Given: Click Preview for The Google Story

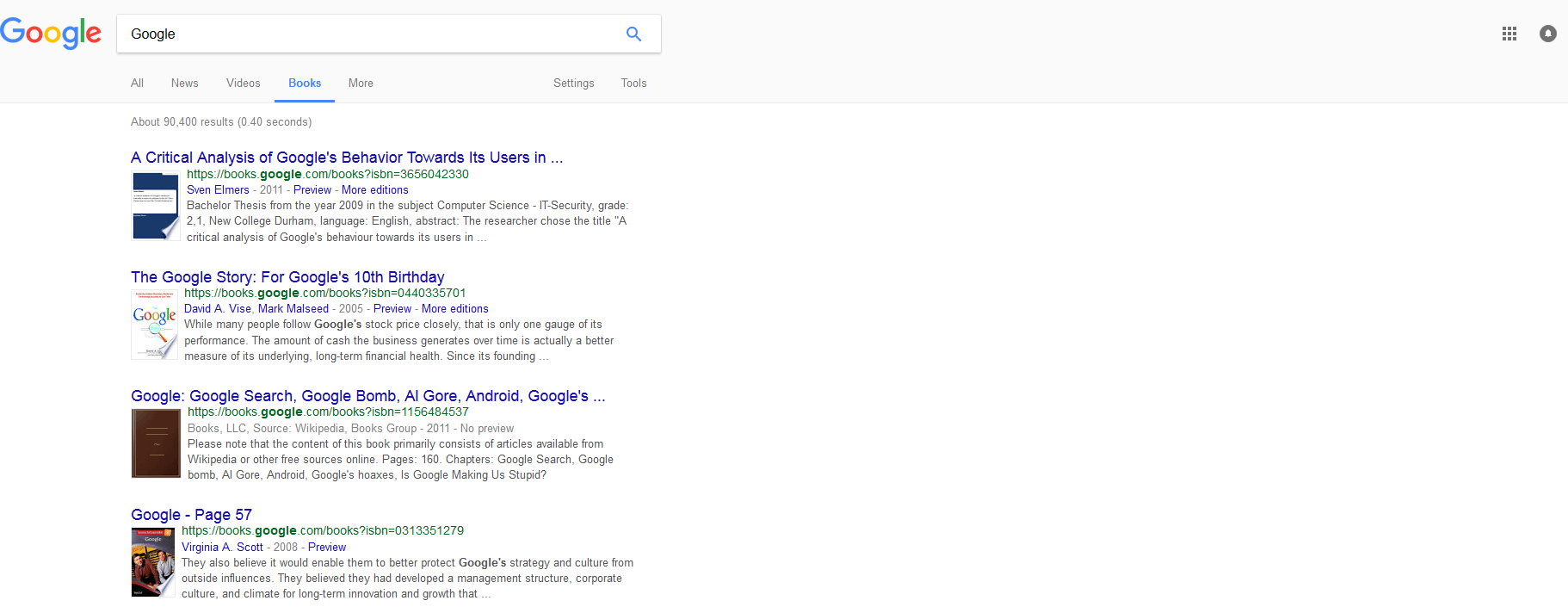Looking at the screenshot, I should coord(392,309).
